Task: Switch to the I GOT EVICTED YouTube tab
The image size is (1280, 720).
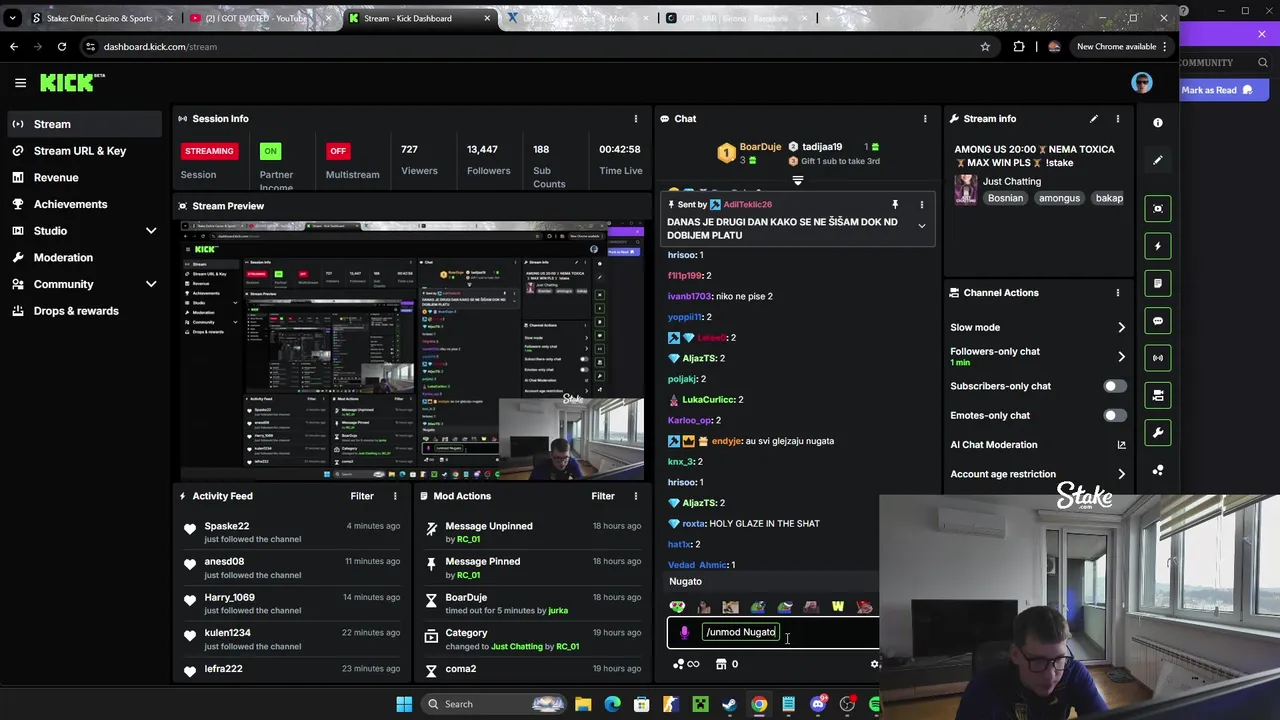Action: coord(259,18)
